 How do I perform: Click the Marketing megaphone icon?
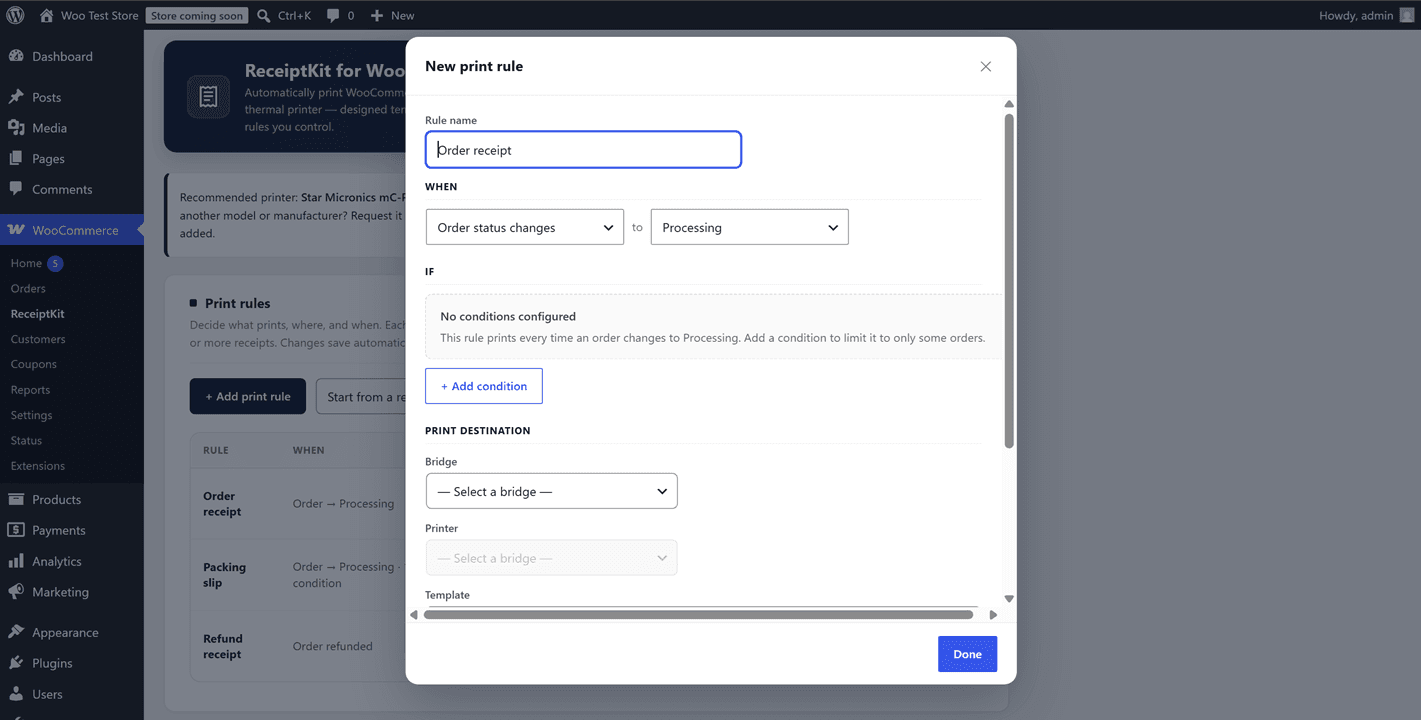(16, 592)
